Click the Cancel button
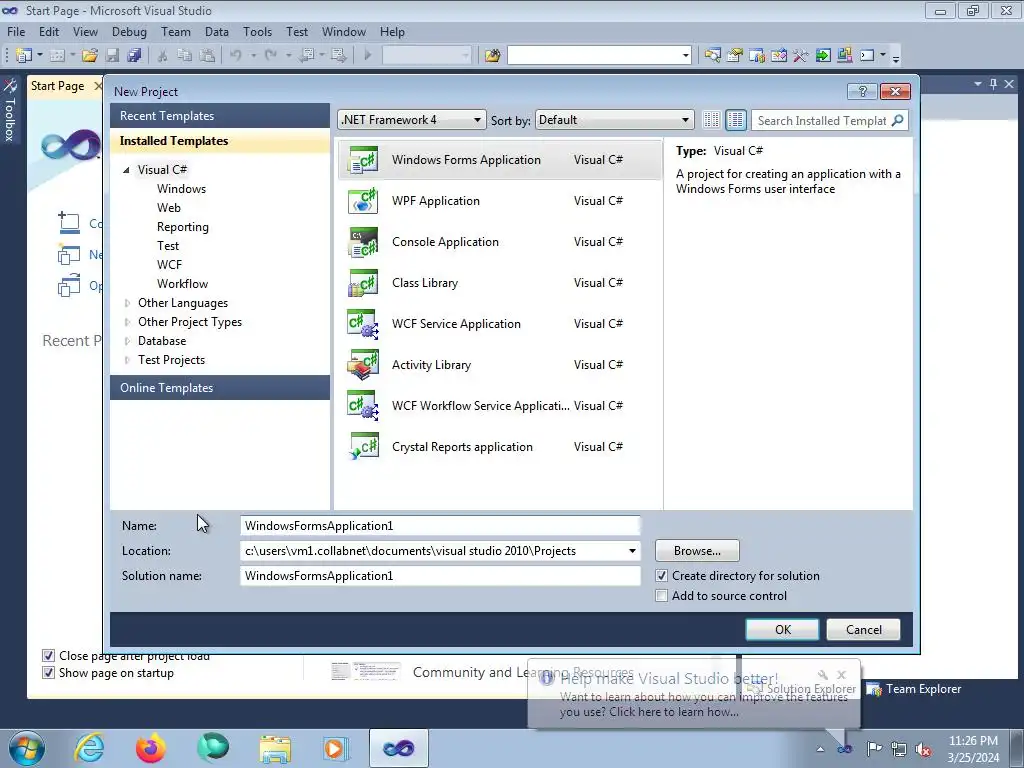 [863, 630]
